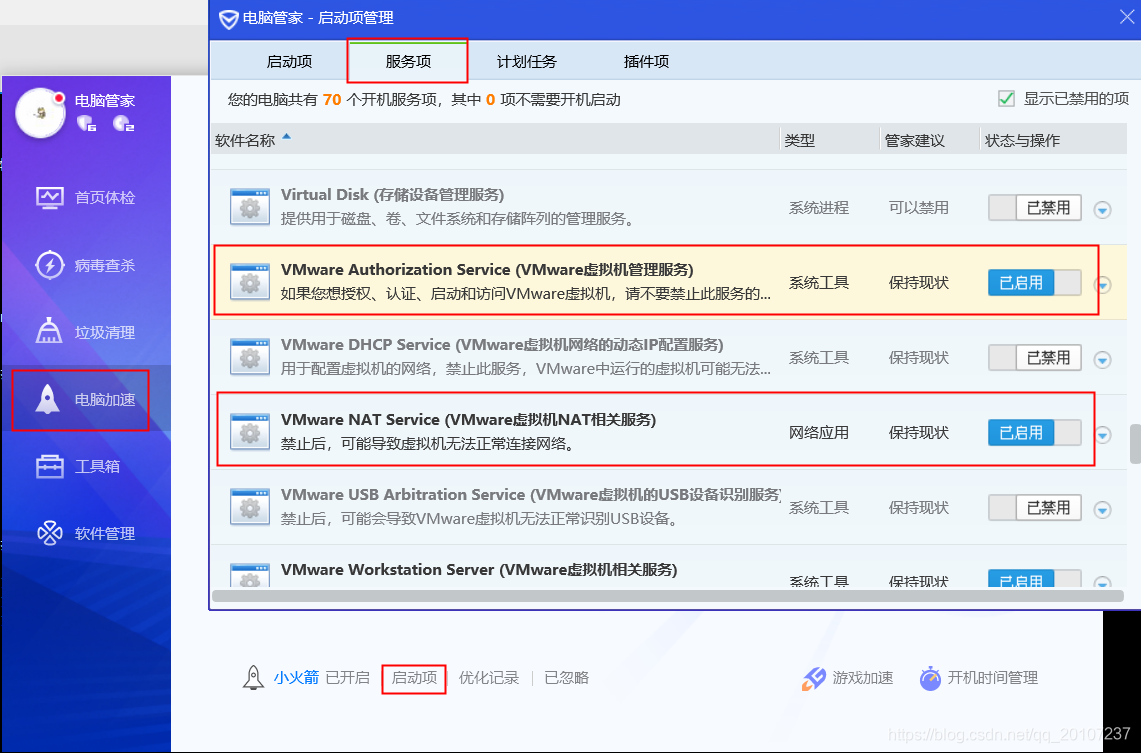Click the vertical scrollbar thumb of service list
1141x753 pixels.
point(1135,444)
